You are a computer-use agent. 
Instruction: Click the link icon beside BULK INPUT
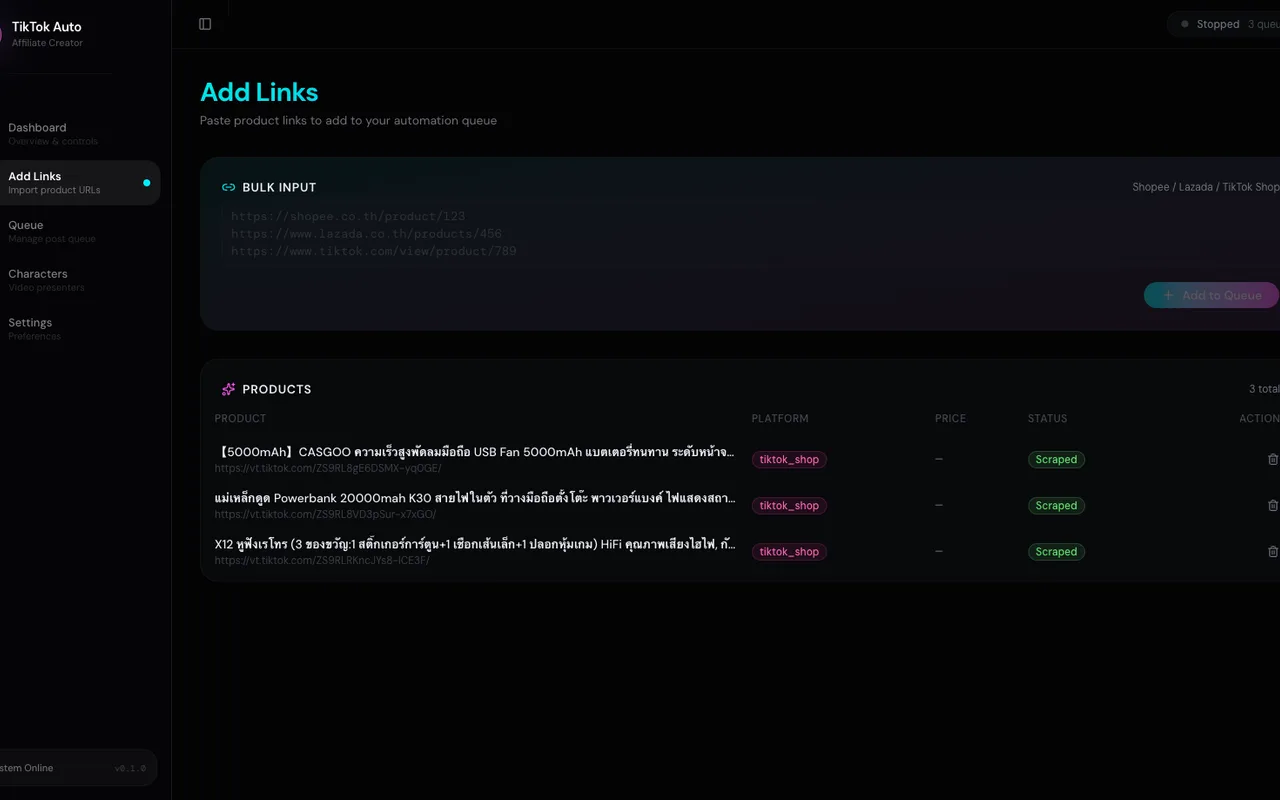[228, 187]
